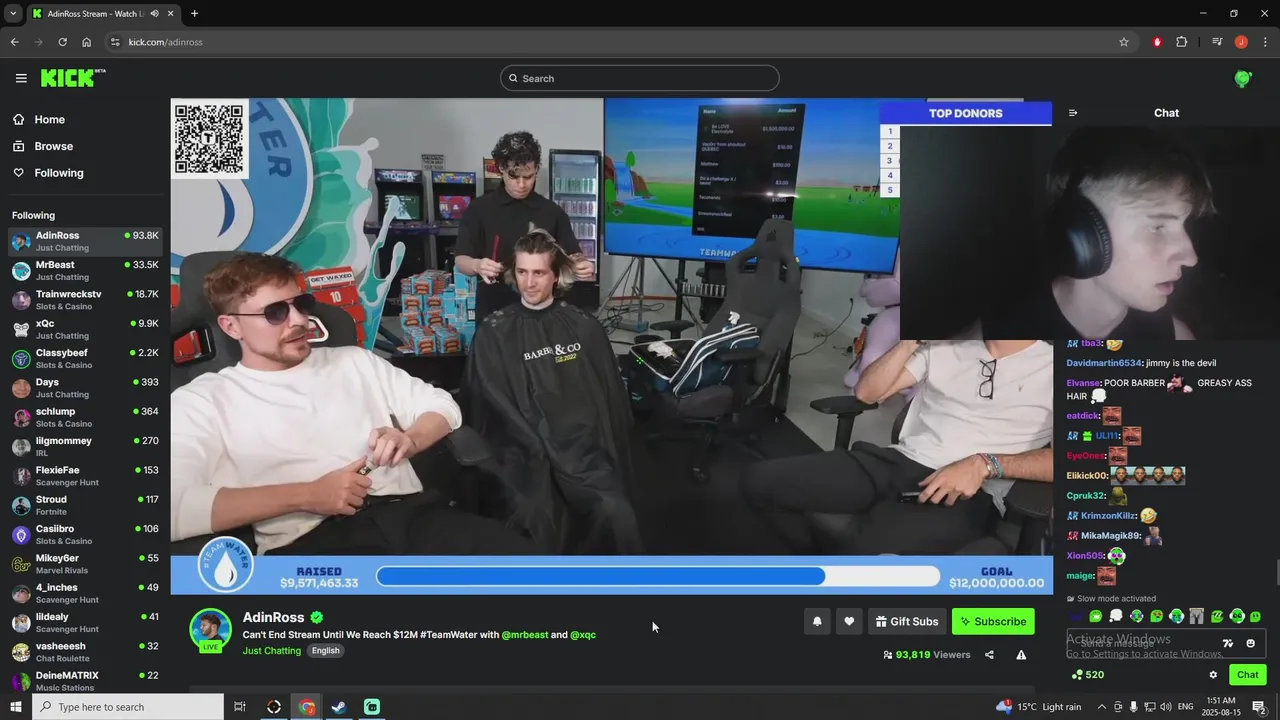Click the green Subscribe button
This screenshot has width=1280, height=720.
click(993, 621)
